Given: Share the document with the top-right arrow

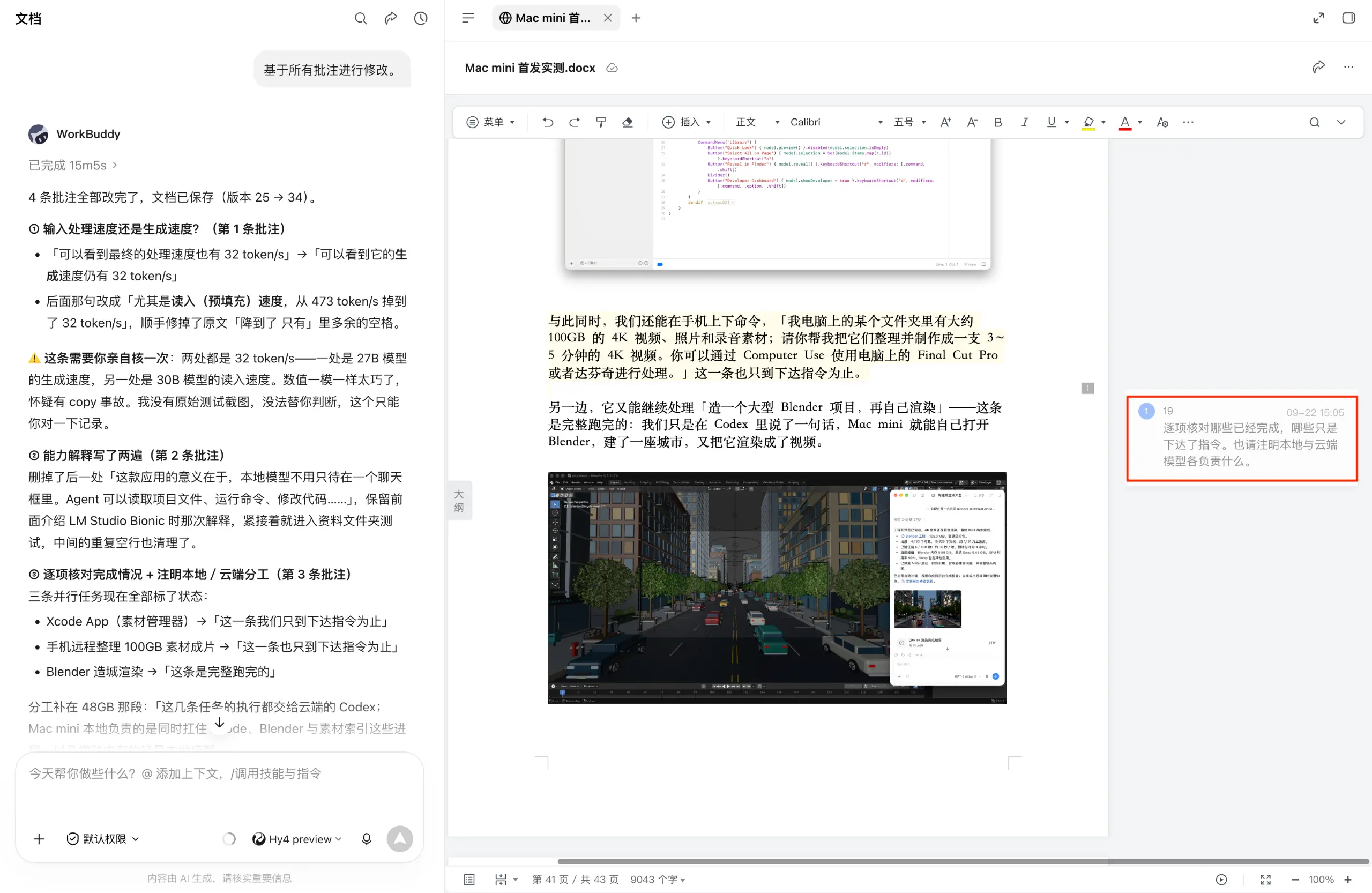Looking at the screenshot, I should click(1318, 68).
